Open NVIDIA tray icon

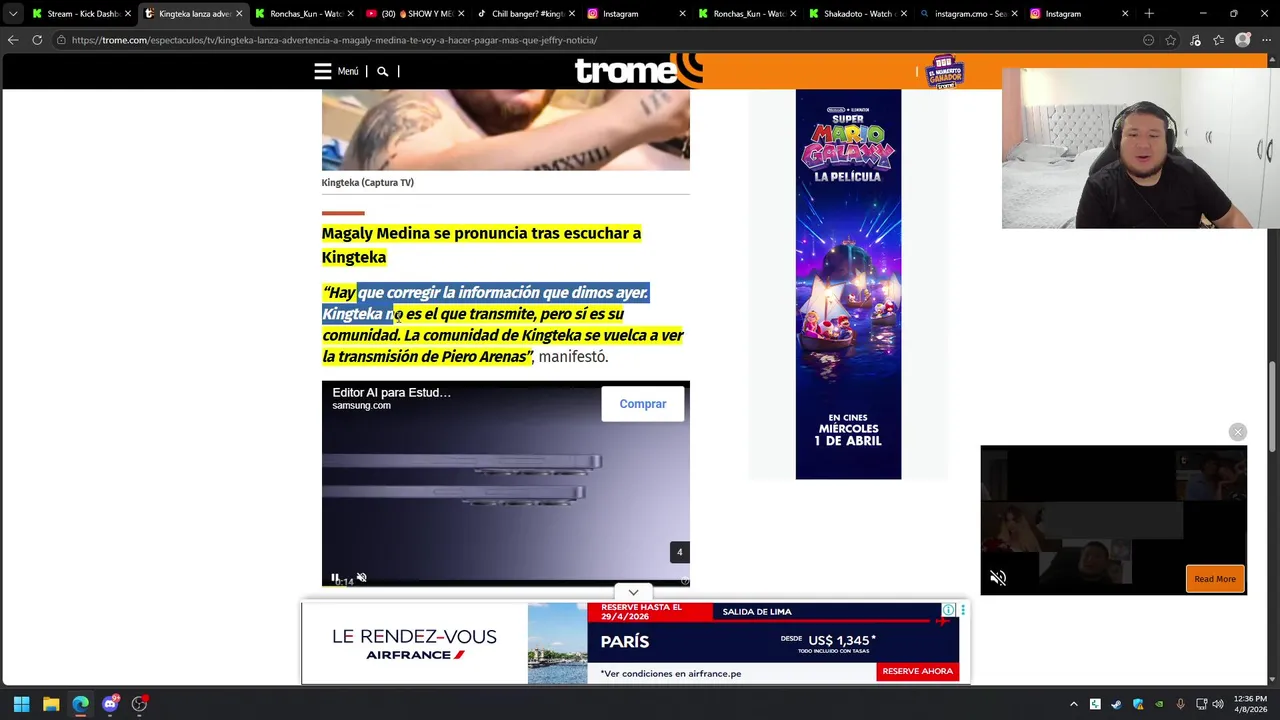(1159, 704)
